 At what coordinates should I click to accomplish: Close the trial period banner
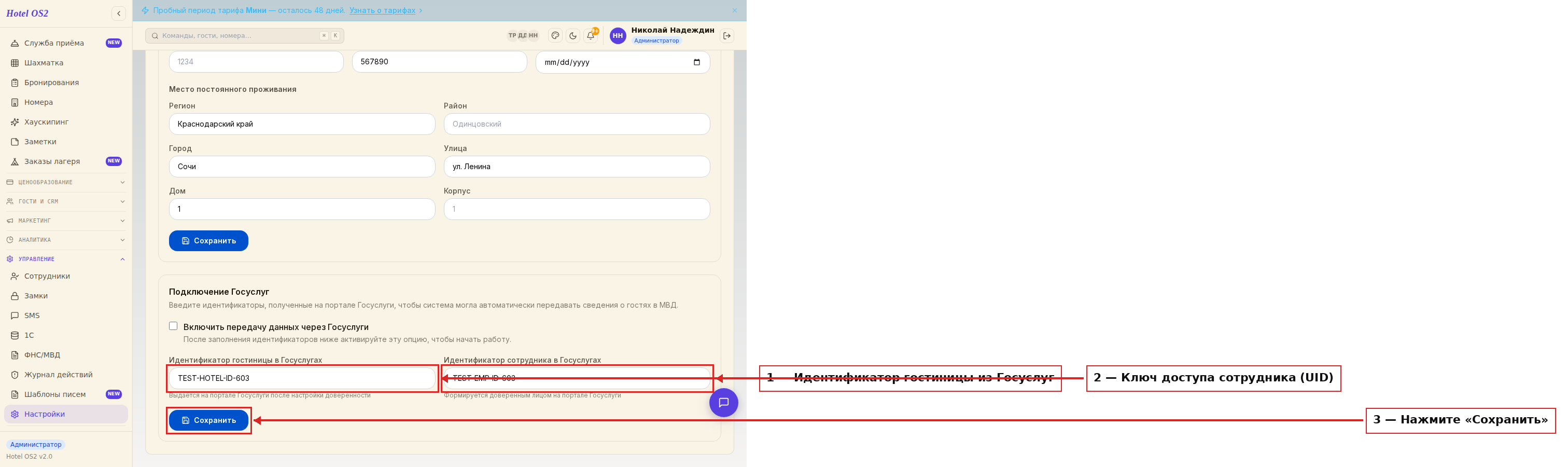pyautogui.click(x=735, y=10)
